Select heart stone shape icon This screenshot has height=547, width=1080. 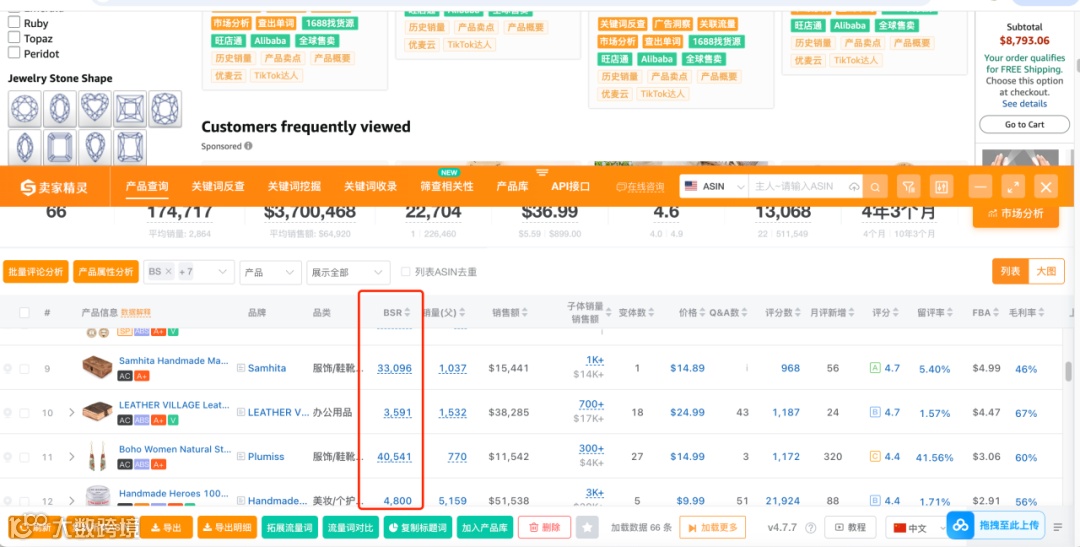tap(95, 109)
